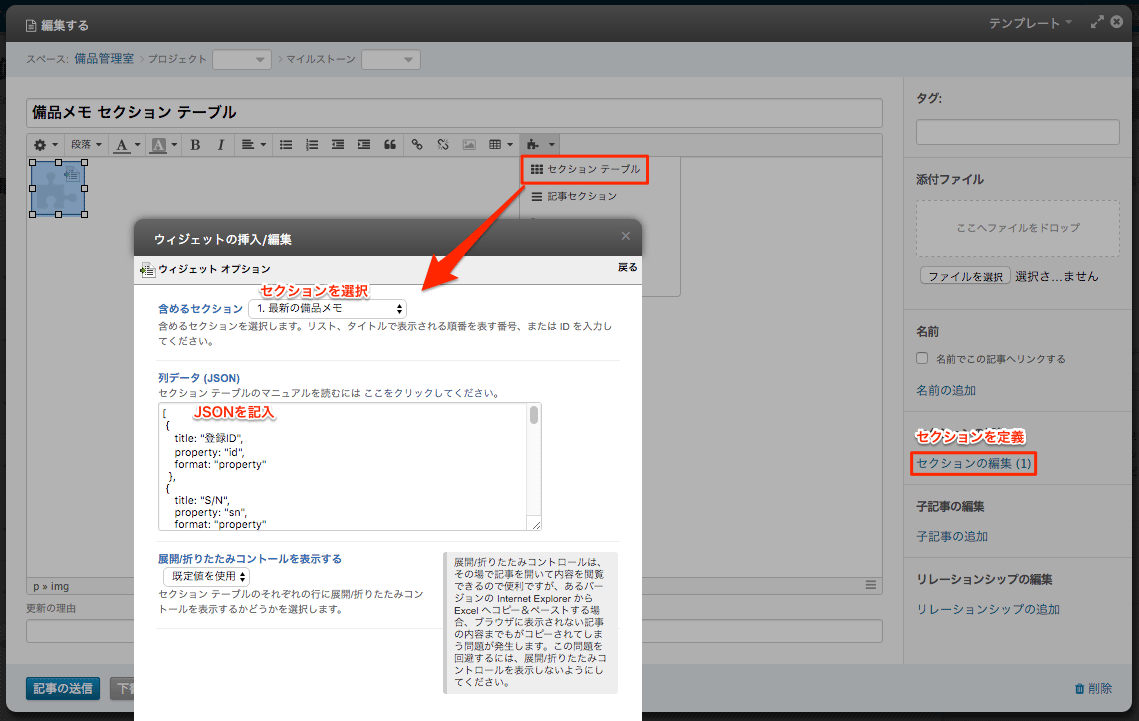The width and height of the screenshot is (1139, 721).
Task: Select セクション テーブル from widget menu
Action: pyautogui.click(x=585, y=170)
